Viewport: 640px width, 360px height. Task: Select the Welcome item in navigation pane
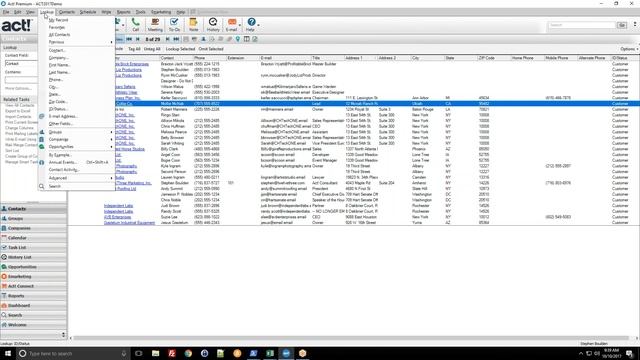click(x=33, y=325)
